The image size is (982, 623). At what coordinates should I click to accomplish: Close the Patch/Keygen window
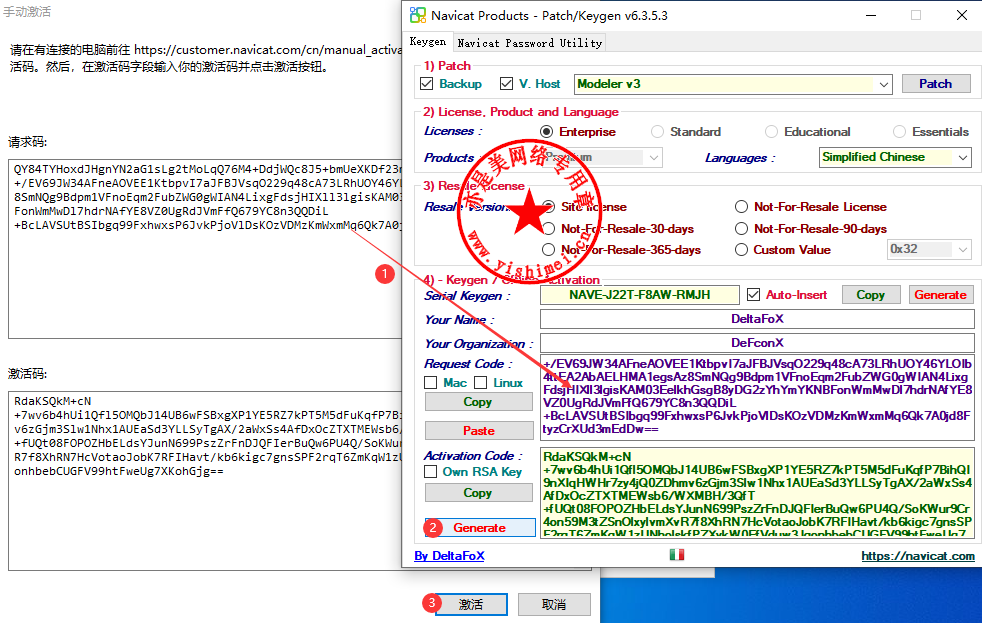click(x=962, y=15)
